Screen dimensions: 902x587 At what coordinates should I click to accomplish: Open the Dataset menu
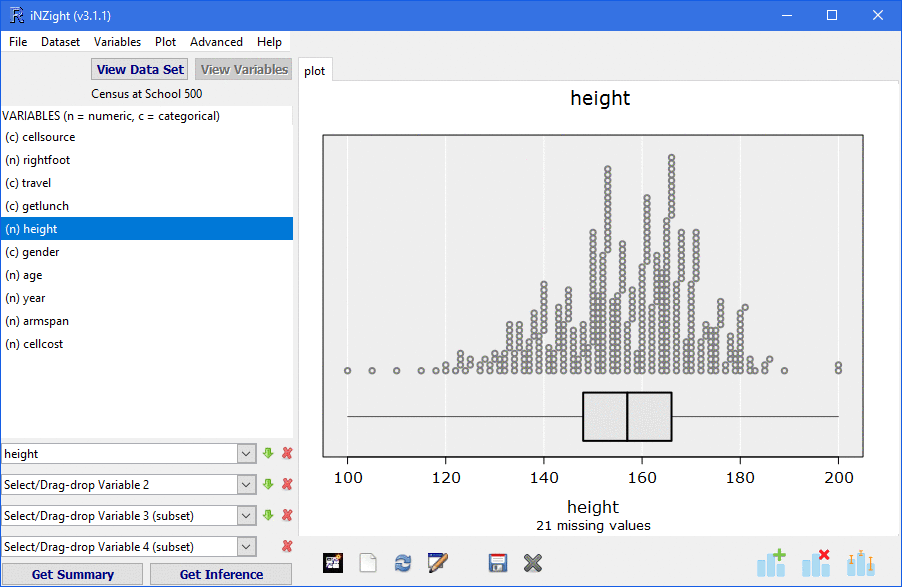(61, 42)
